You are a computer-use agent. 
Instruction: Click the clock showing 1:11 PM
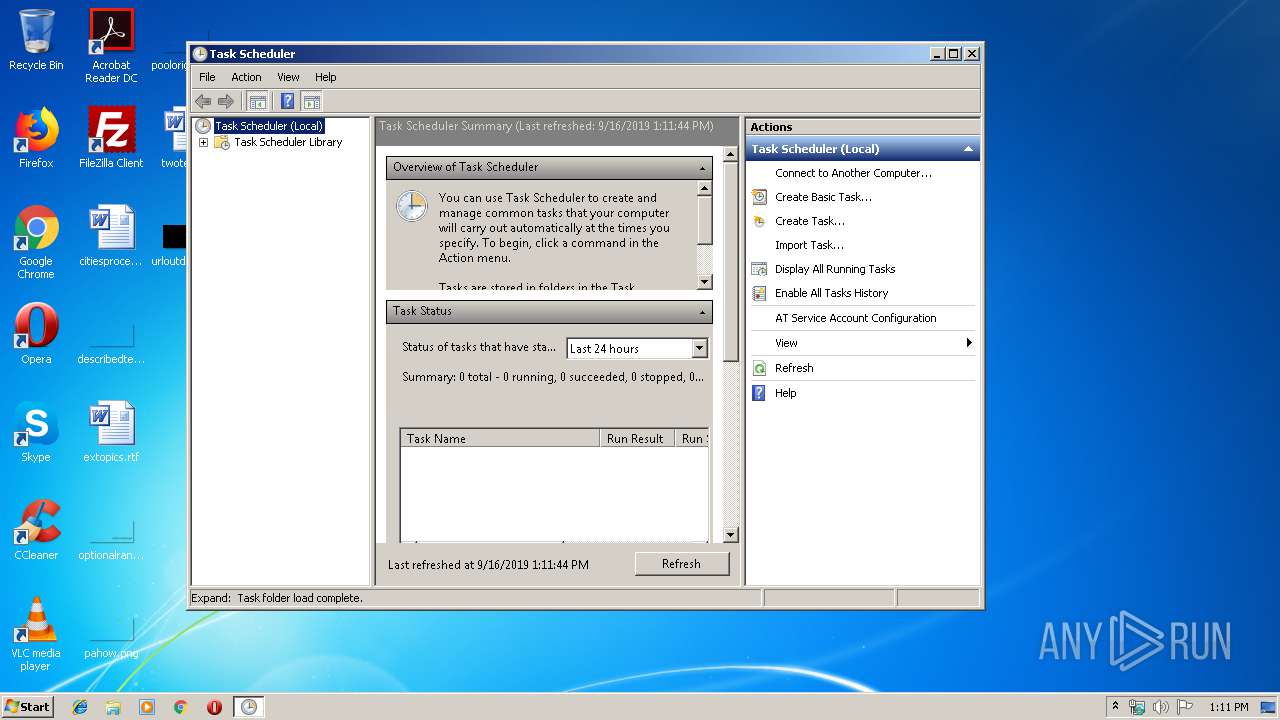(x=1228, y=707)
